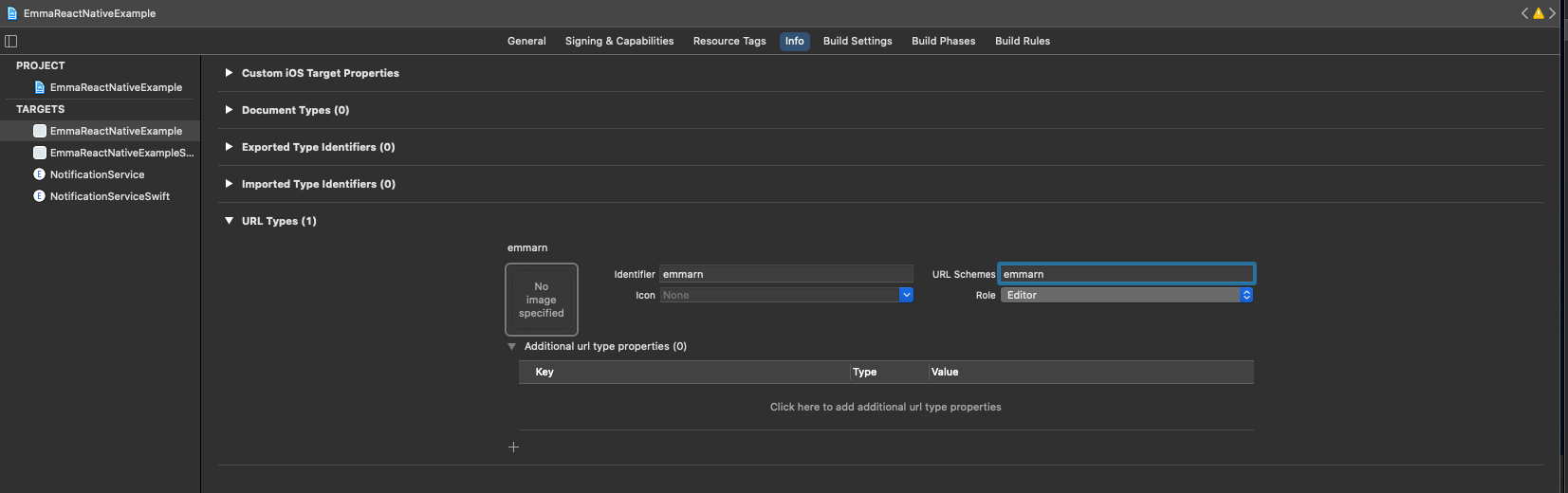This screenshot has width=1568, height=493.
Task: Open the Role dropdown set to Editor
Action: coord(1126,295)
